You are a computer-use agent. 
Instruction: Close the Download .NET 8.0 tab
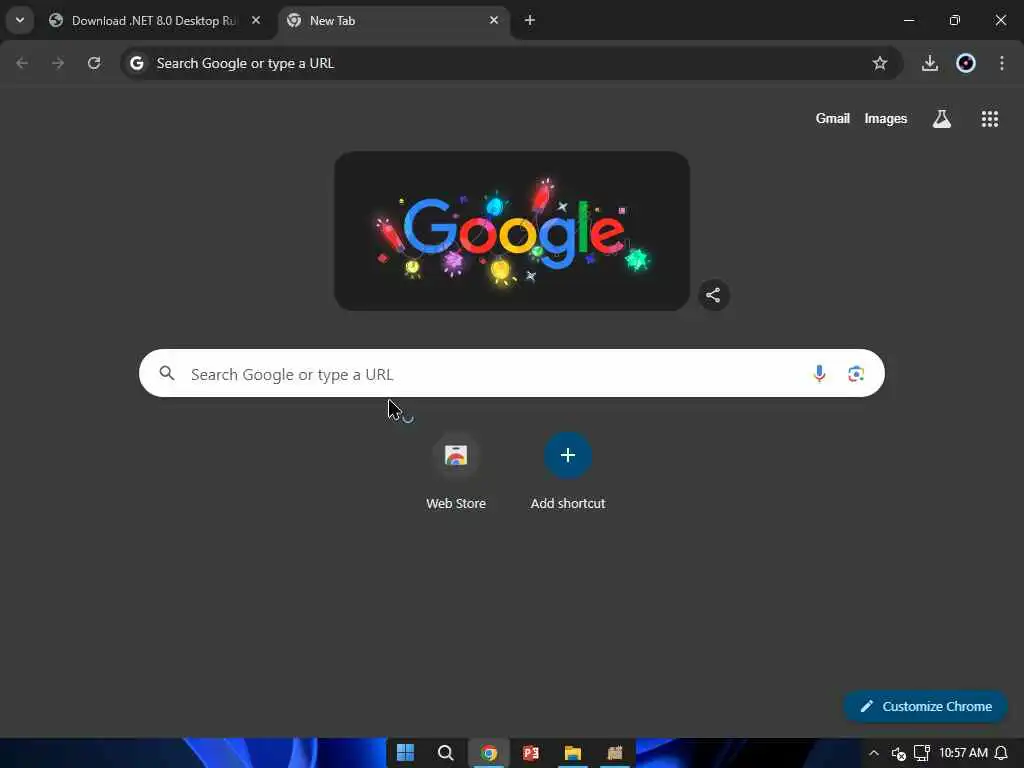pyautogui.click(x=256, y=20)
